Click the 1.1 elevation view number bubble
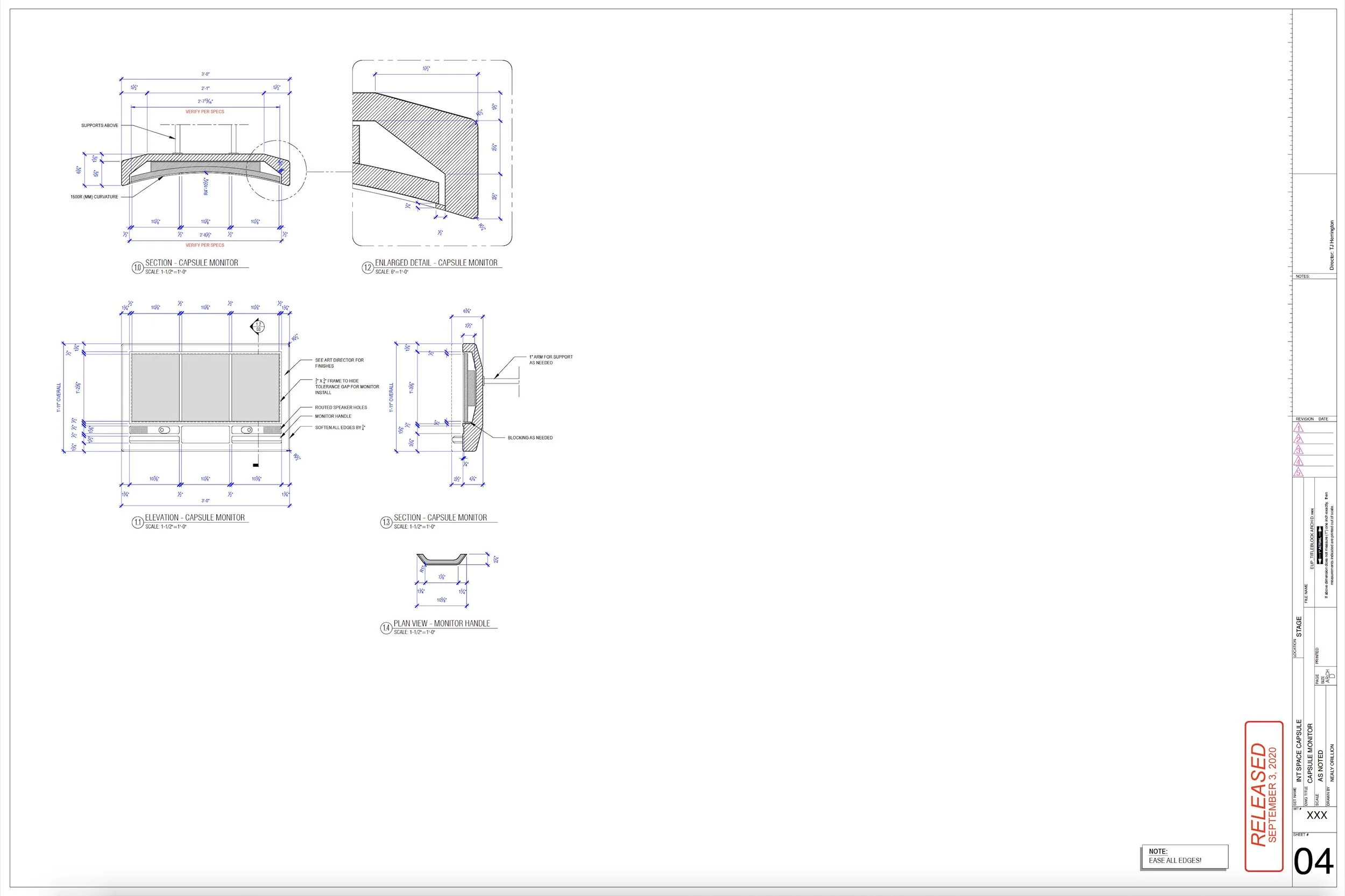 point(137,522)
